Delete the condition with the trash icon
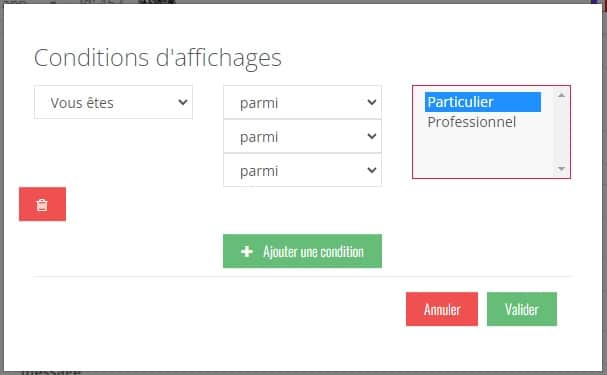The width and height of the screenshot is (607, 375). (42, 204)
